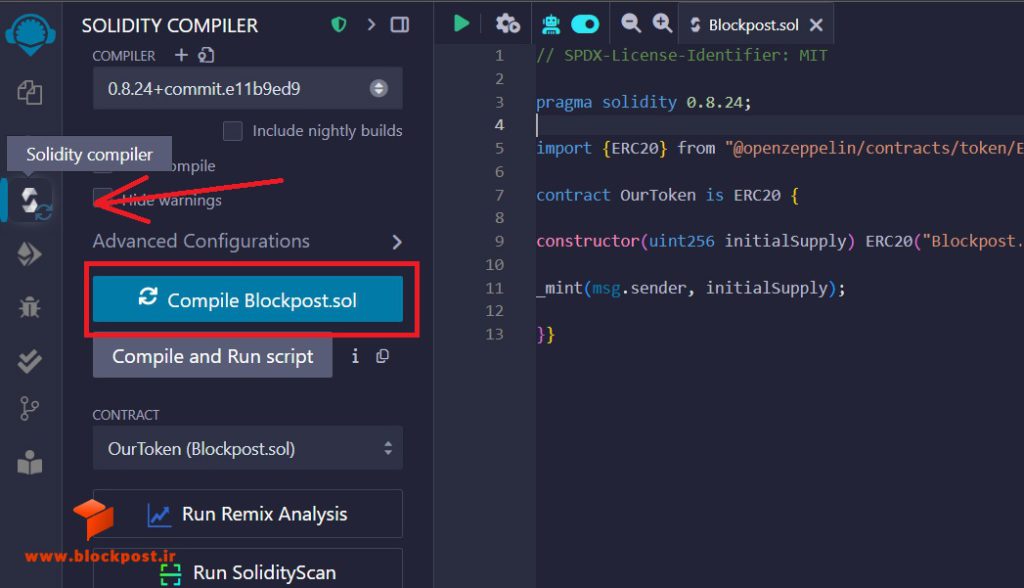
Task: Switch to the Blockpost.sol editor tab
Action: [x=756, y=25]
